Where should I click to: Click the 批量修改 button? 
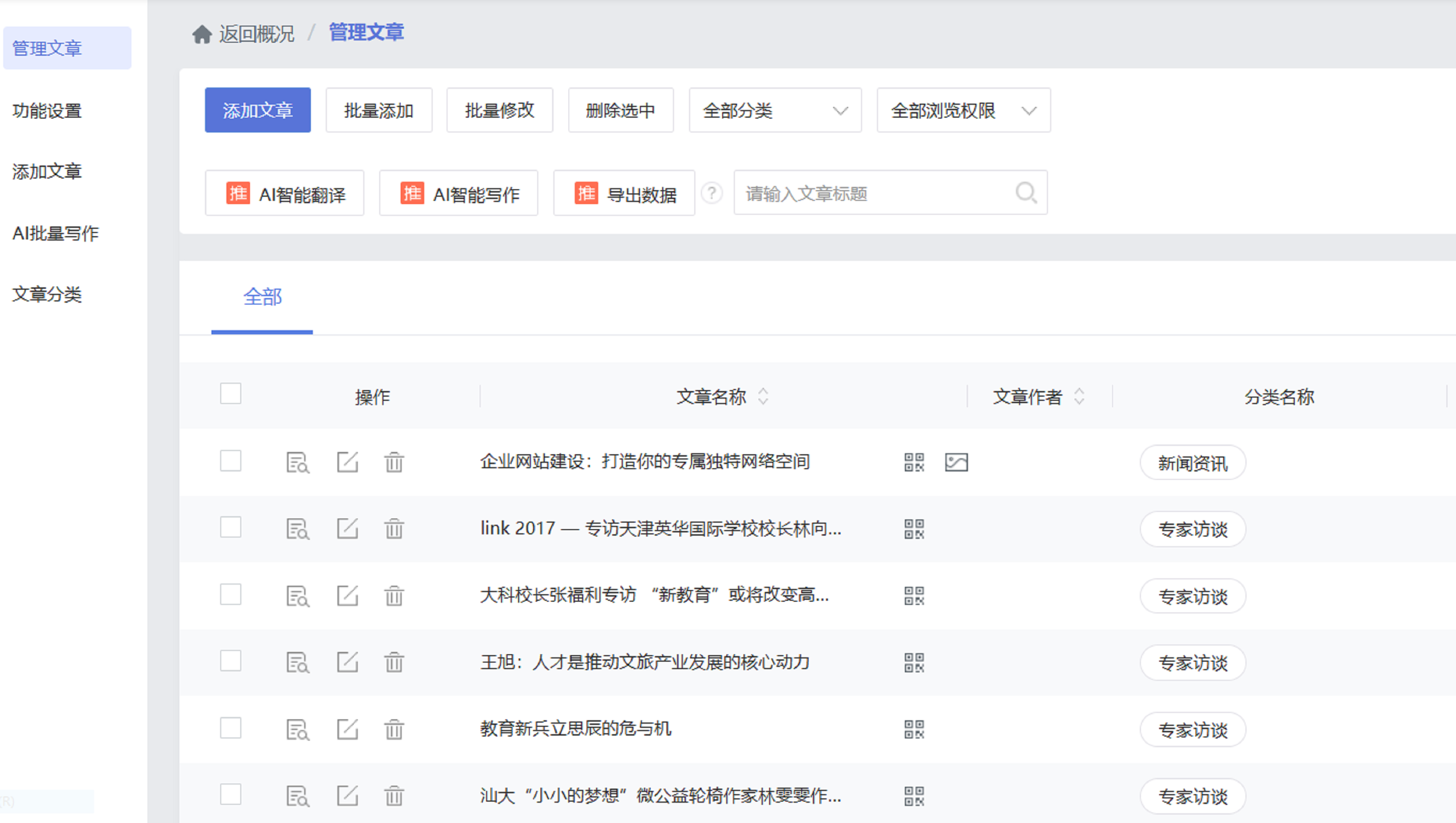pyautogui.click(x=499, y=110)
